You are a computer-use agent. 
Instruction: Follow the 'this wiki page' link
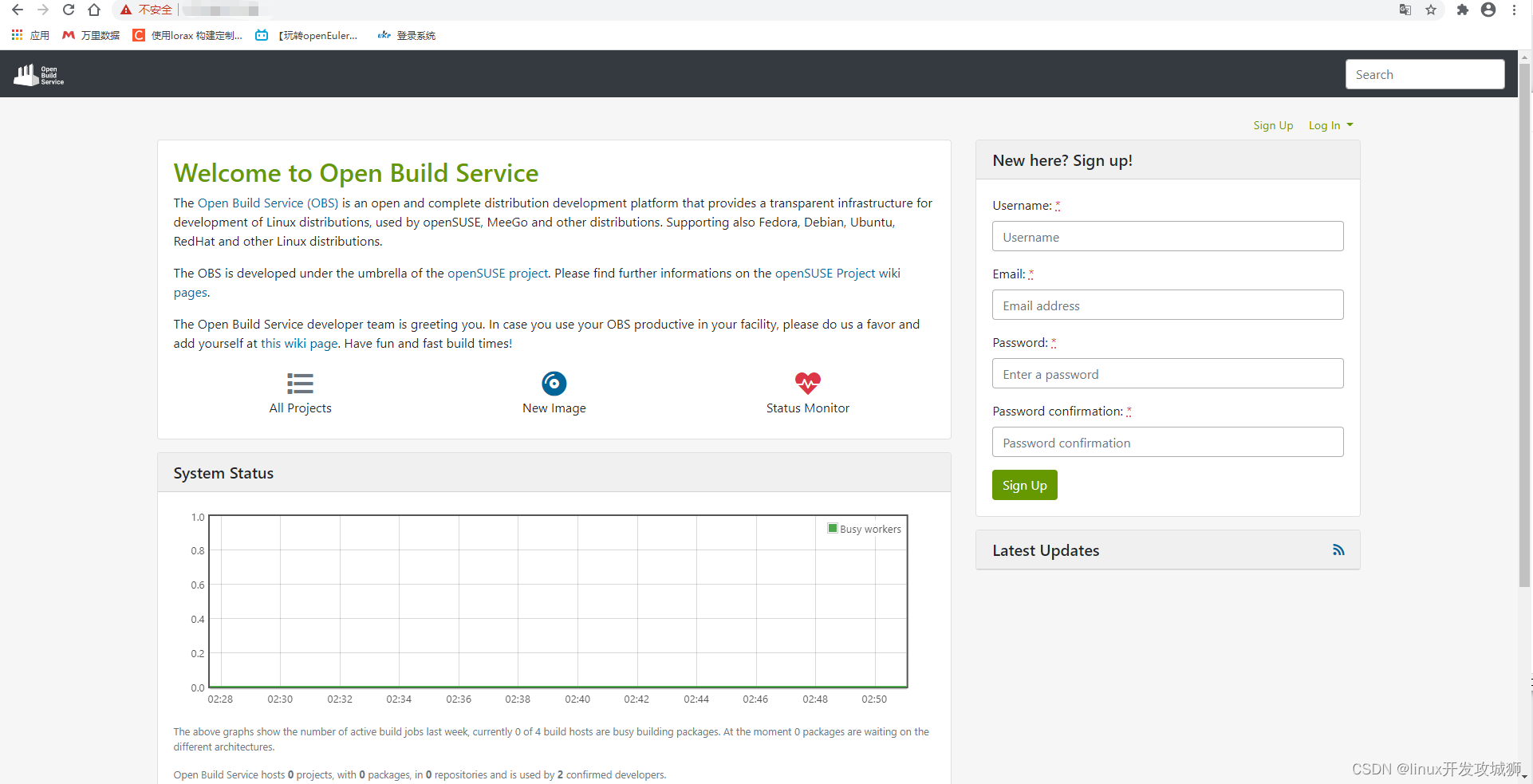(299, 344)
